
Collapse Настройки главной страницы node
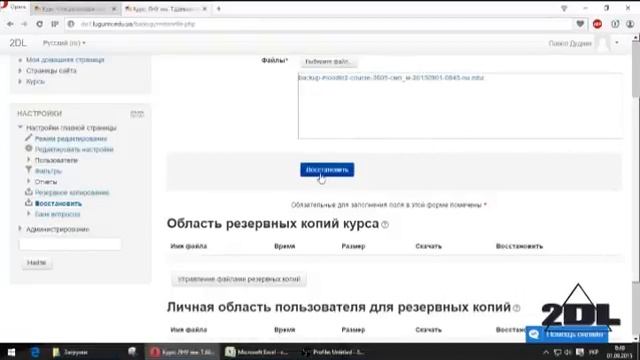click(x=20, y=128)
